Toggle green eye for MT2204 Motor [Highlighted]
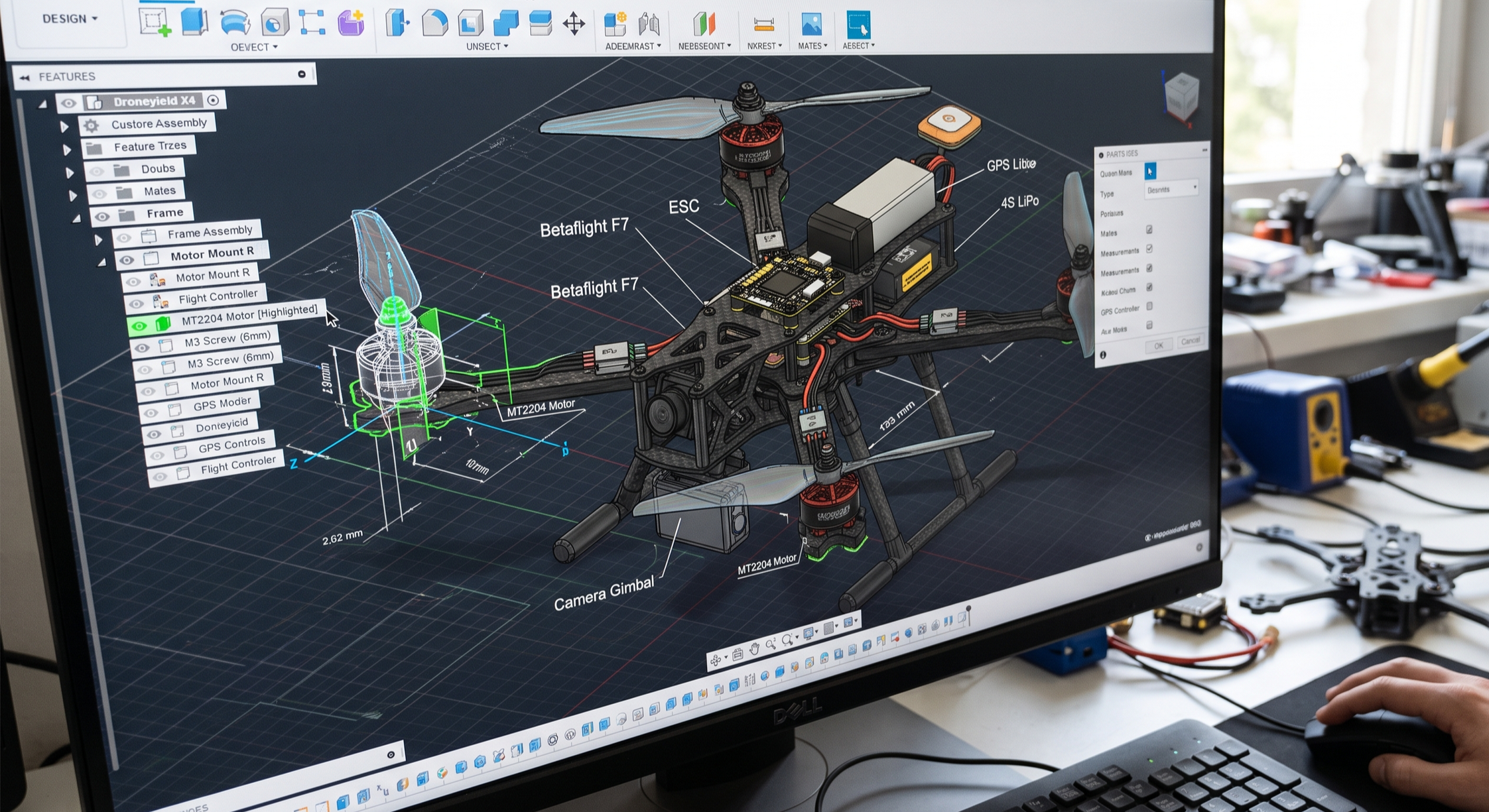 click(x=138, y=325)
